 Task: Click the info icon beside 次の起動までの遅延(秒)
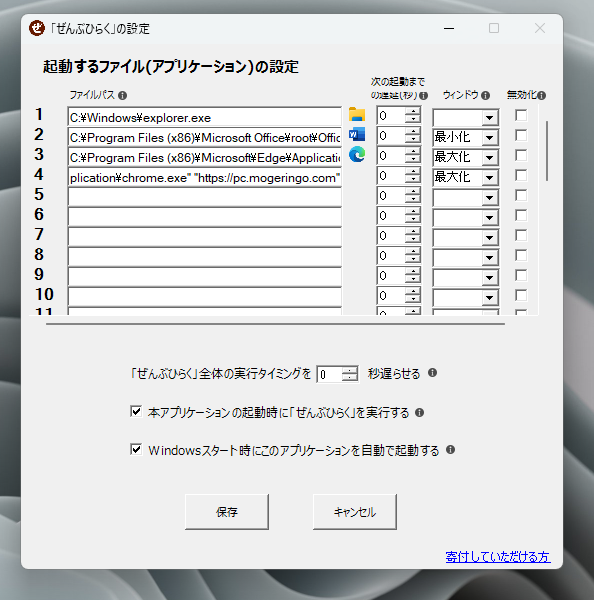[x=423, y=95]
